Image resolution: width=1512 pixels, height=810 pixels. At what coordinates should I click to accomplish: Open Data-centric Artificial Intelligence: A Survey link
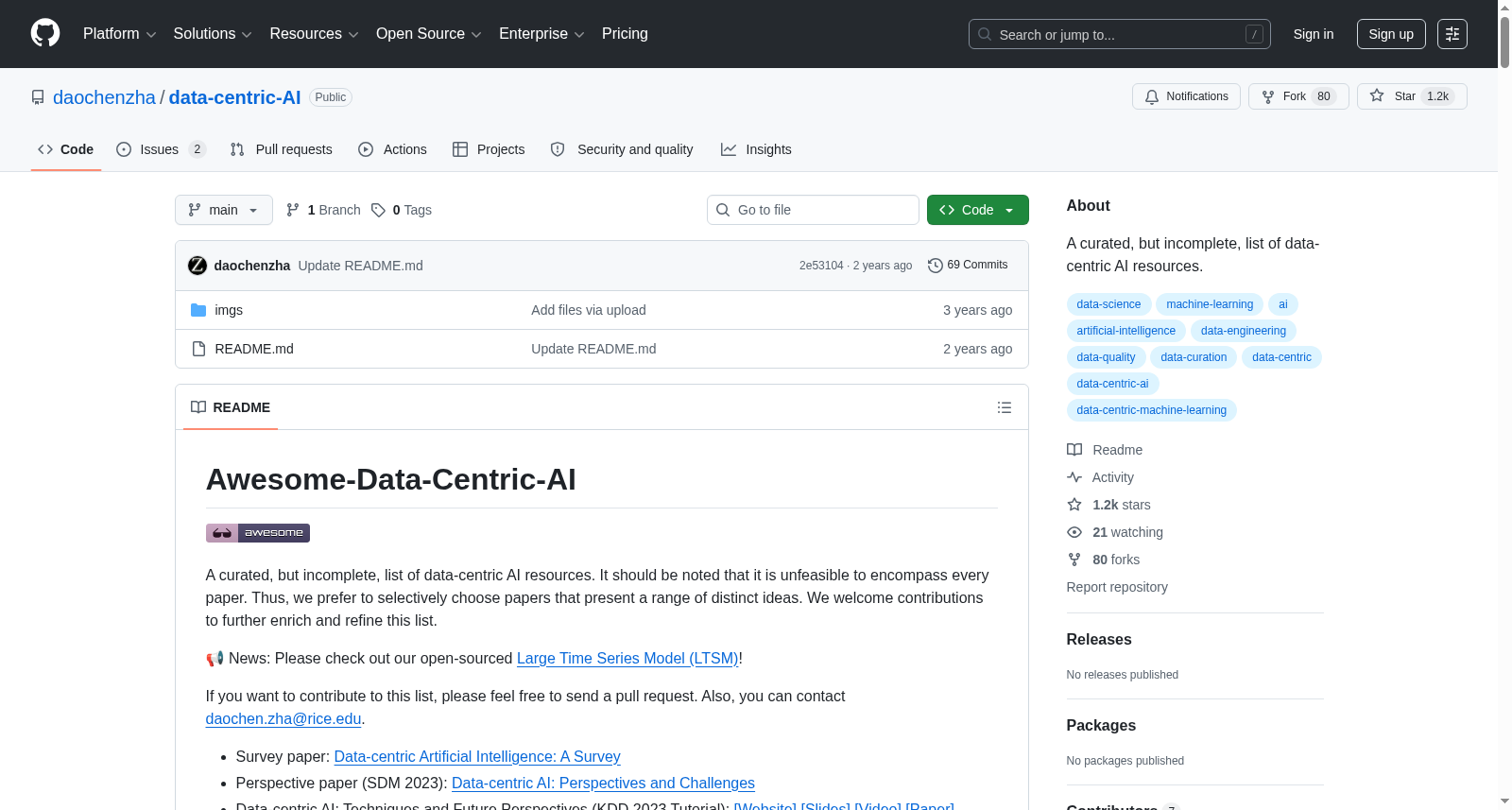(477, 756)
